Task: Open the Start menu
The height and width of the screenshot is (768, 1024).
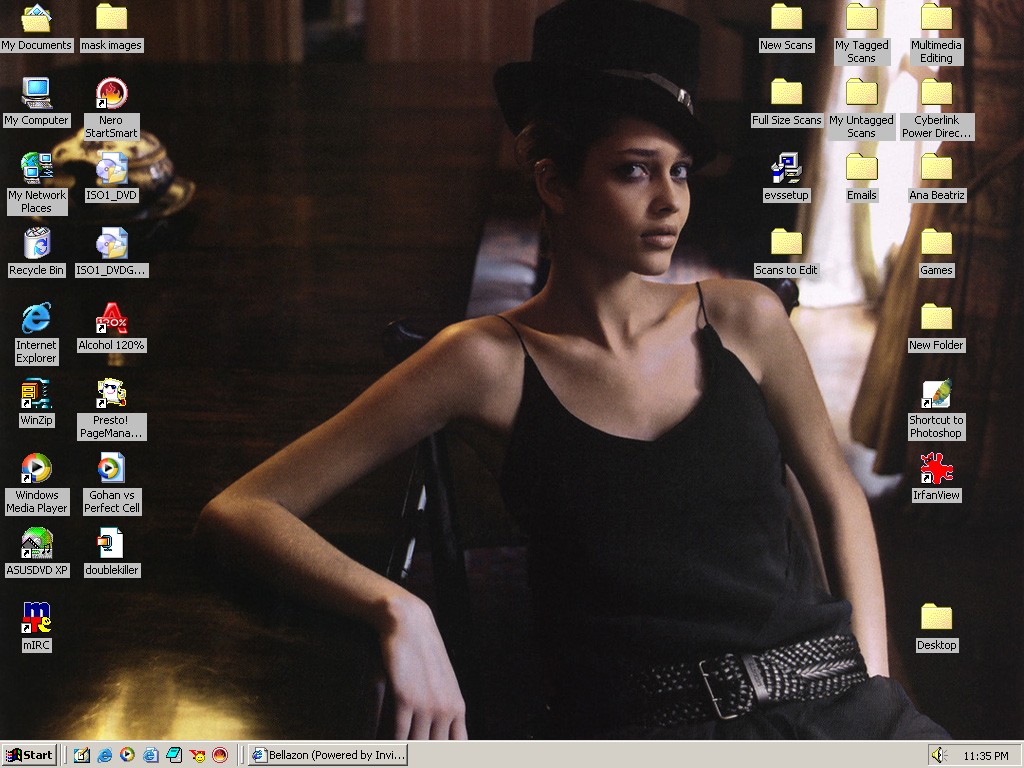Action: tap(29, 755)
